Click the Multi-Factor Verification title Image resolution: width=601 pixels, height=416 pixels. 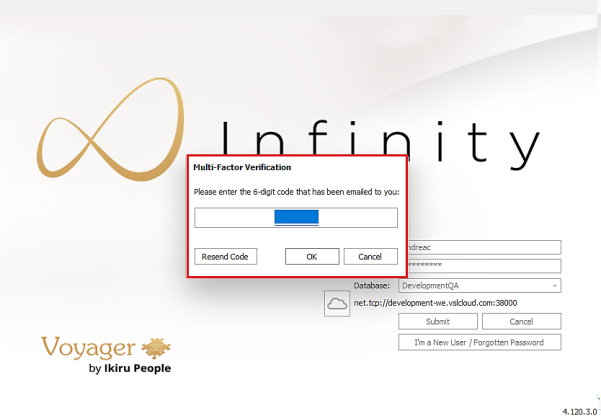(242, 167)
